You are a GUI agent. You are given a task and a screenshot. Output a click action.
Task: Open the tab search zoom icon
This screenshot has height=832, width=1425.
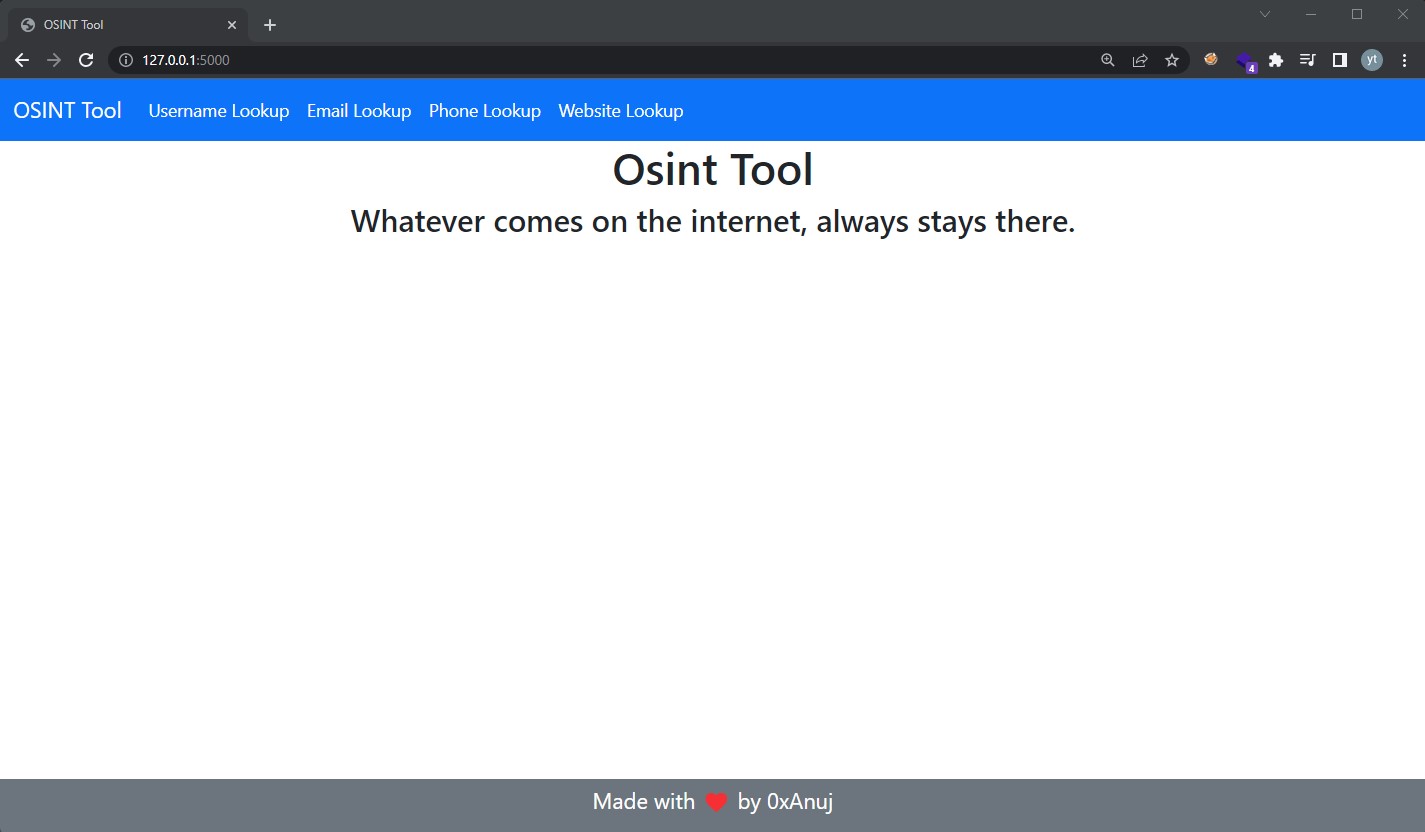point(1107,59)
